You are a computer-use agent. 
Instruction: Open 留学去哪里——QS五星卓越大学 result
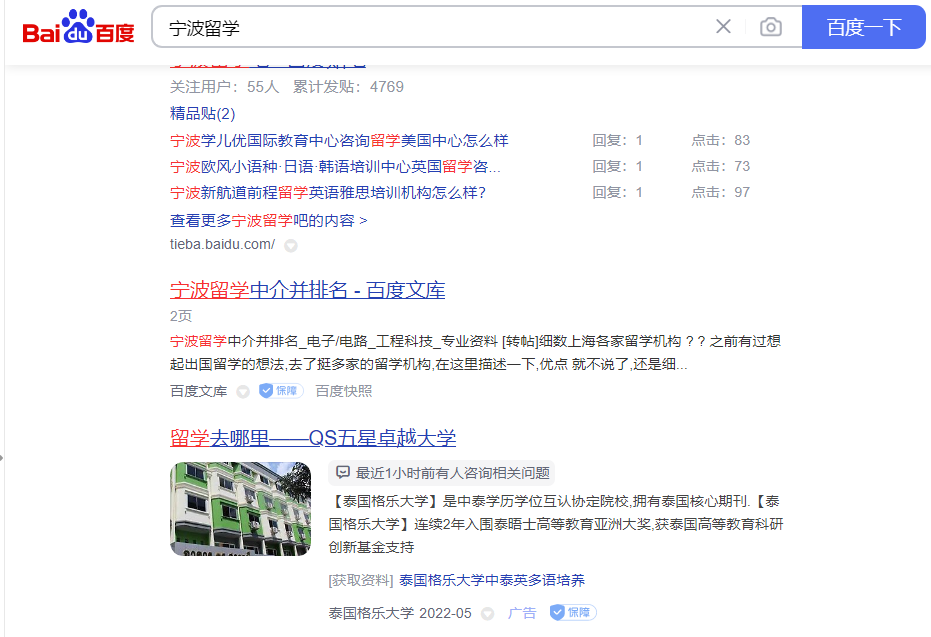[313, 439]
